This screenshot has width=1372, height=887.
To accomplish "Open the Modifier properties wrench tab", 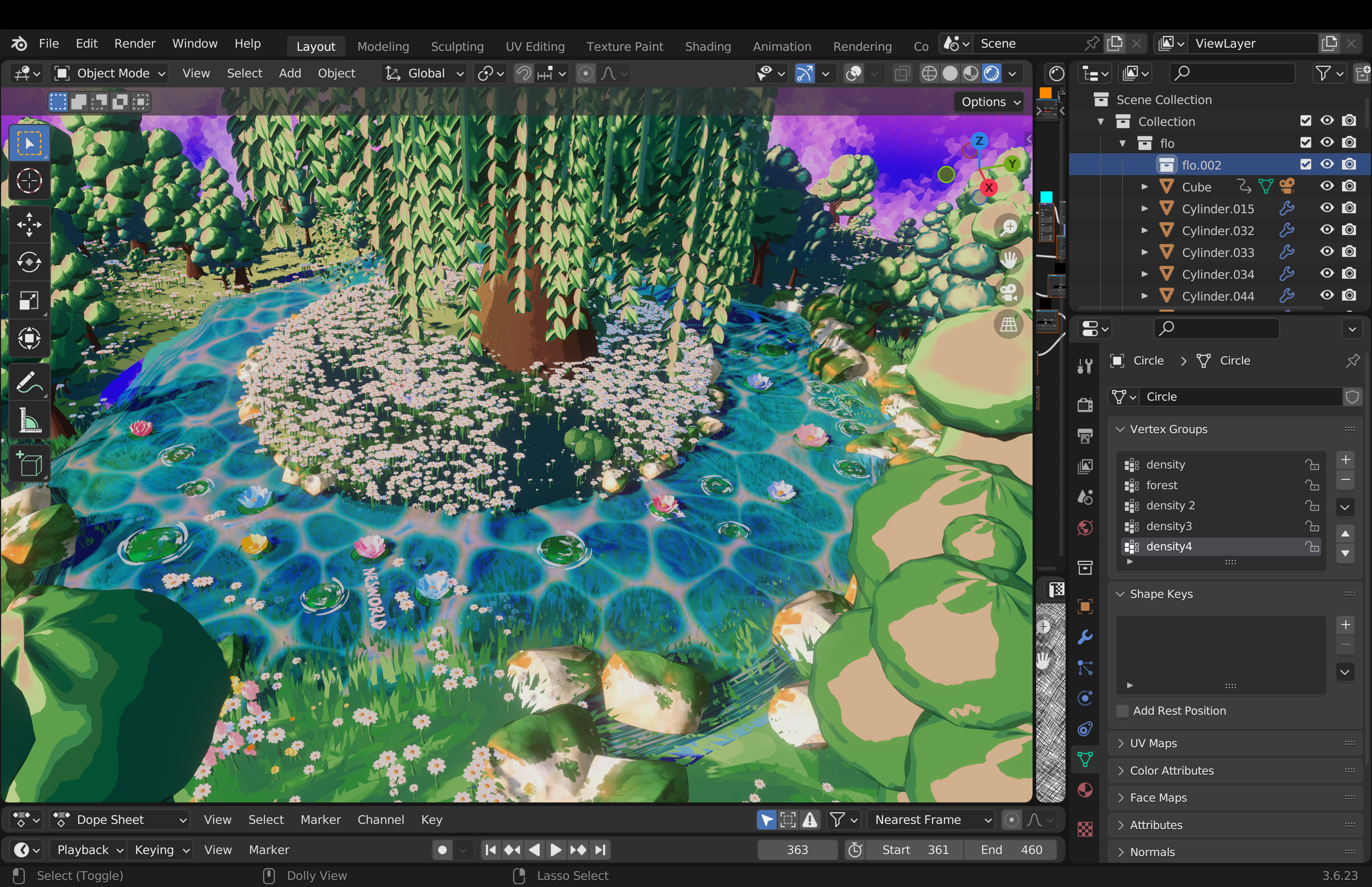I will point(1085,637).
